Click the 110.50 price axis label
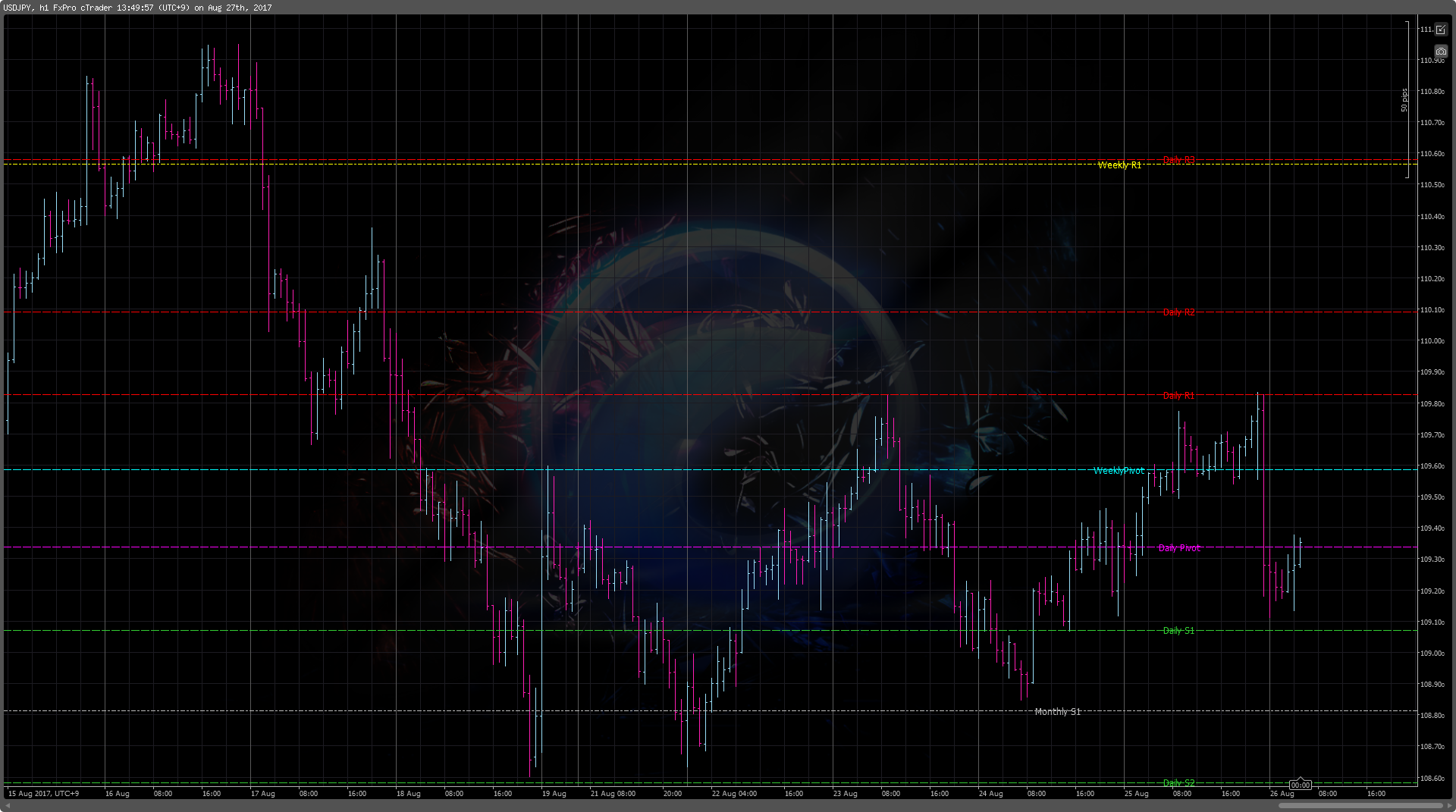Screen dimensions: 1456x812 pyautogui.click(x=1432, y=185)
